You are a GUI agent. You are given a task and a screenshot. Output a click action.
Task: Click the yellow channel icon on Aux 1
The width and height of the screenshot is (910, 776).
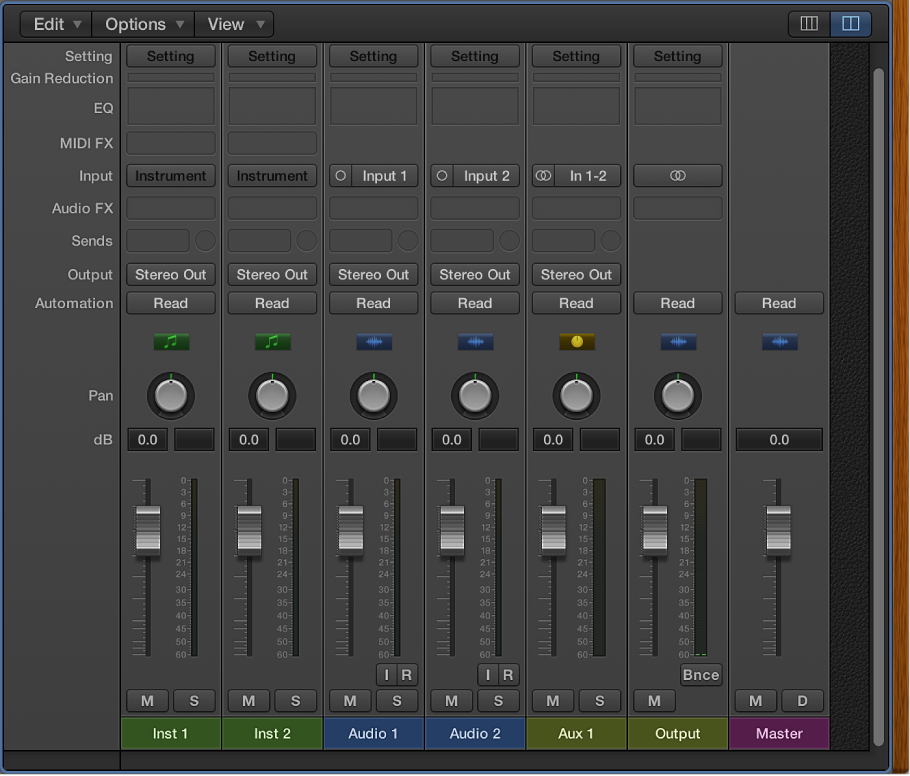pos(576,341)
